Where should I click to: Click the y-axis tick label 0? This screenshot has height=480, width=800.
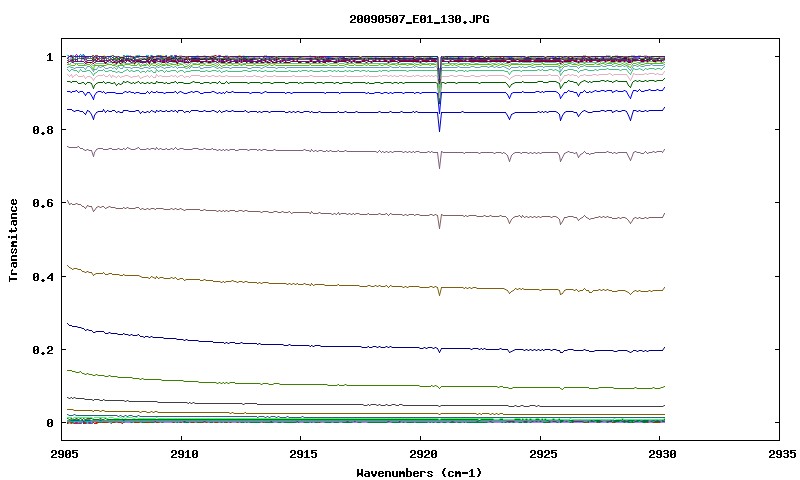[49, 423]
